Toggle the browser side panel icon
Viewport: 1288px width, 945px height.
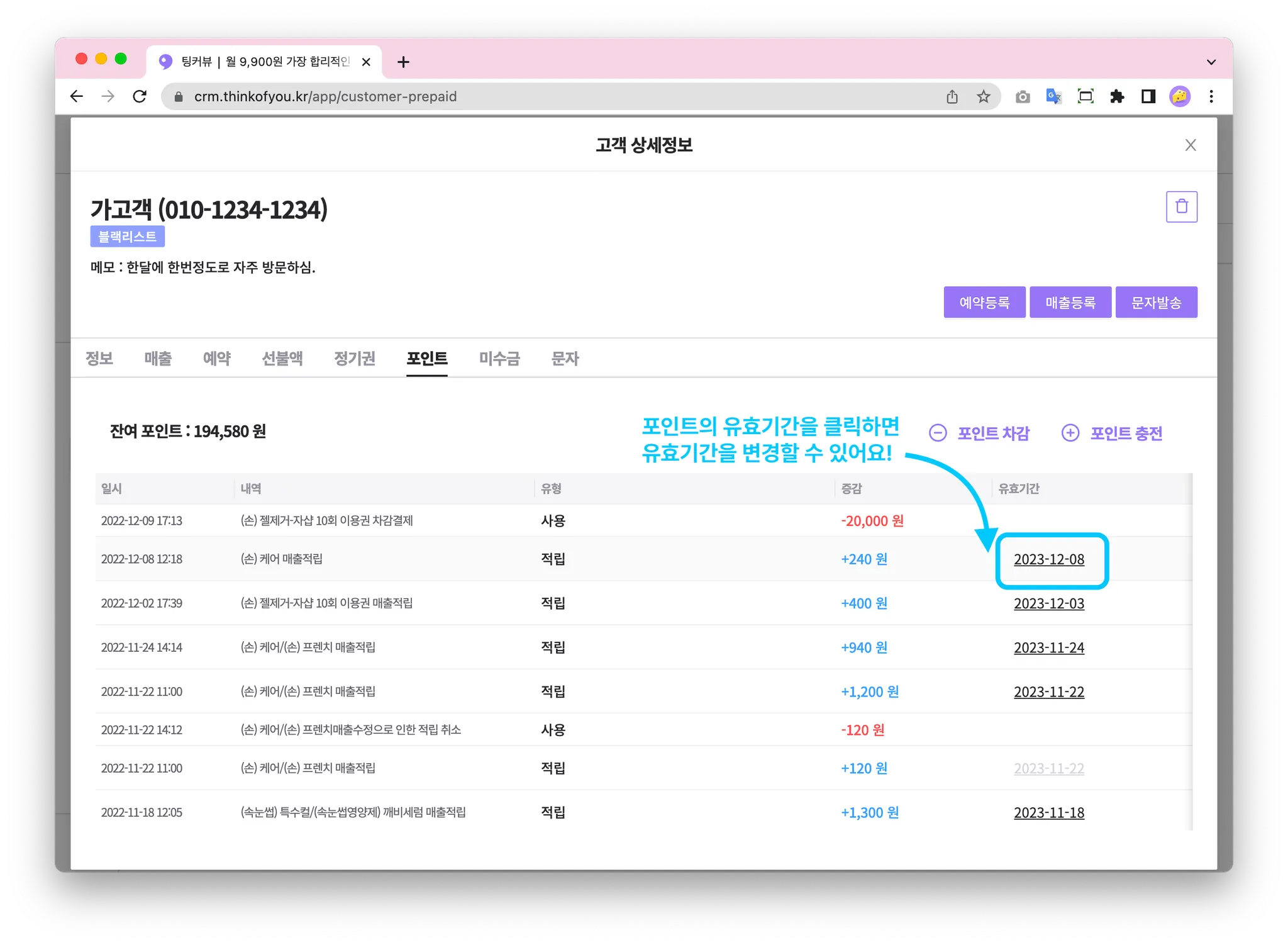(1148, 96)
